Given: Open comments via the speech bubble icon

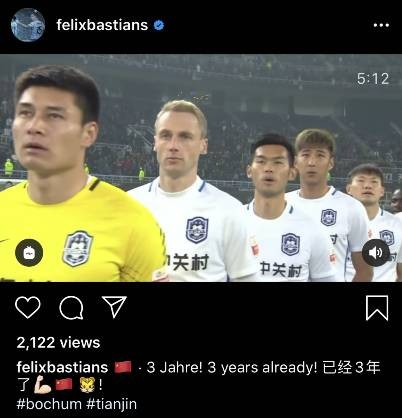Looking at the screenshot, I should [71, 307].
